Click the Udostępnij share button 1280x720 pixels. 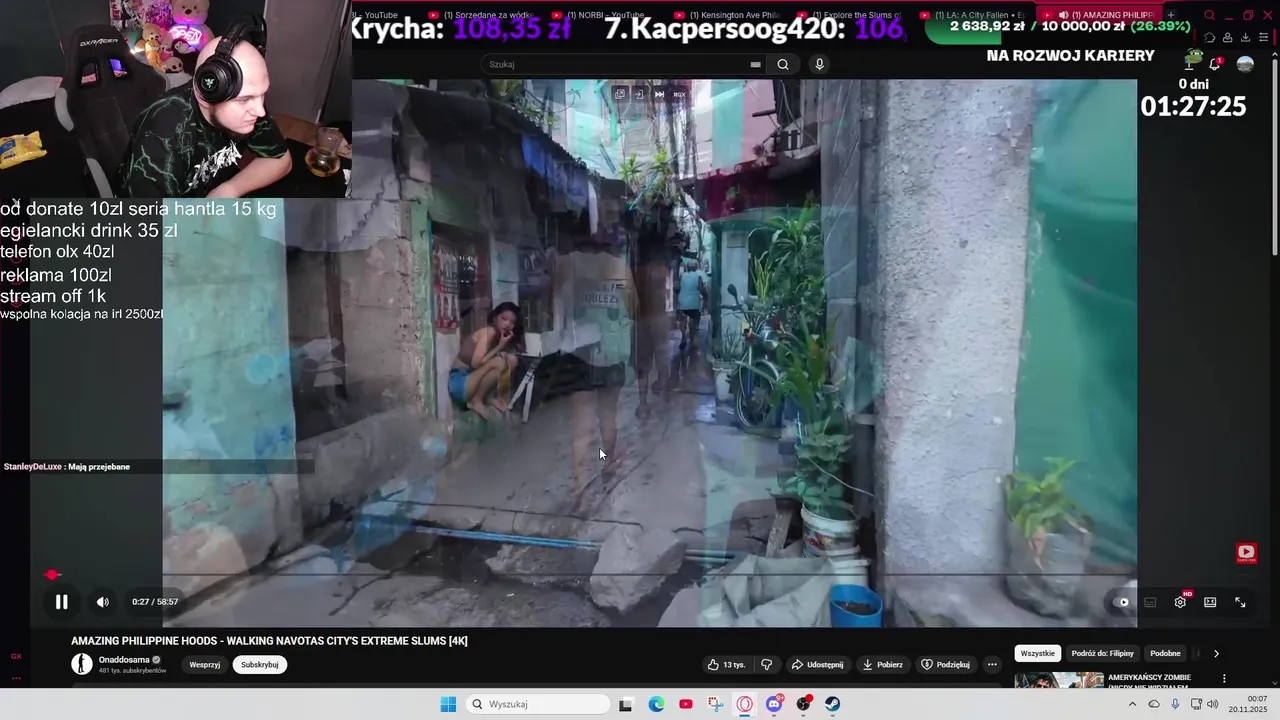(x=817, y=665)
